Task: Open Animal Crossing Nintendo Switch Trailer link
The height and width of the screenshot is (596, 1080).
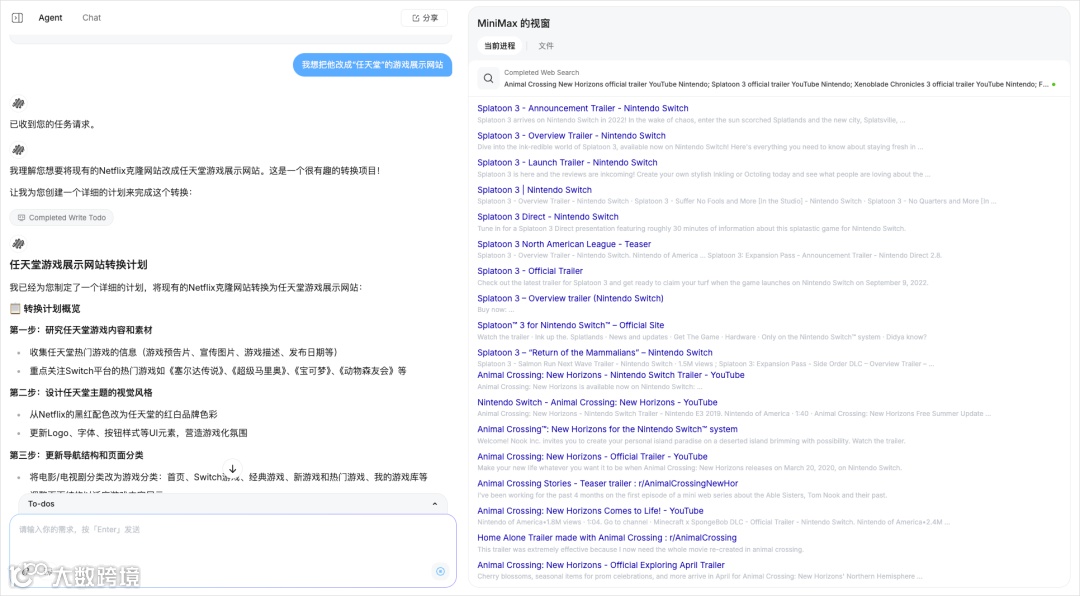Action: pos(611,376)
